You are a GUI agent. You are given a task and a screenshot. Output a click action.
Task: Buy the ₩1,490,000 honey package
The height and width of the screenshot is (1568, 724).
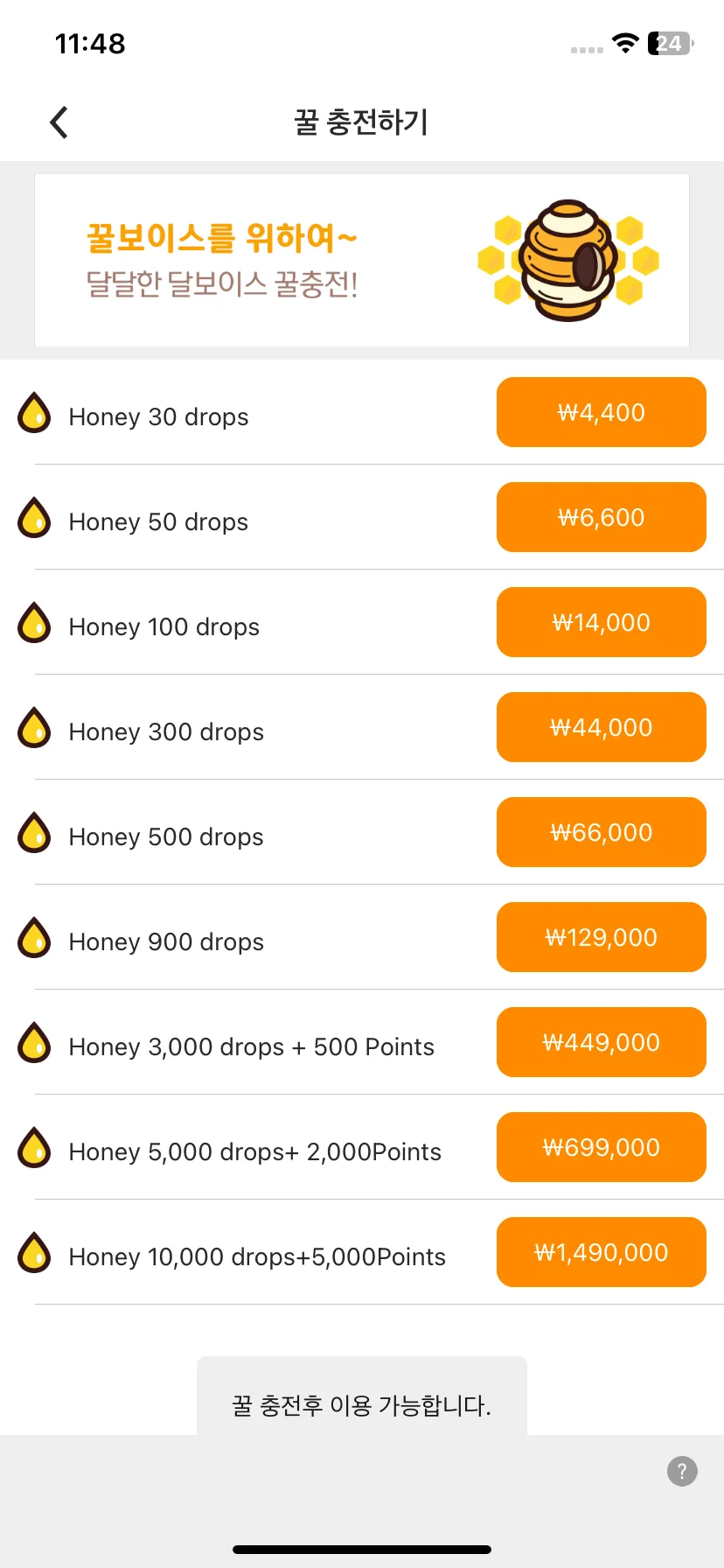602,1252
